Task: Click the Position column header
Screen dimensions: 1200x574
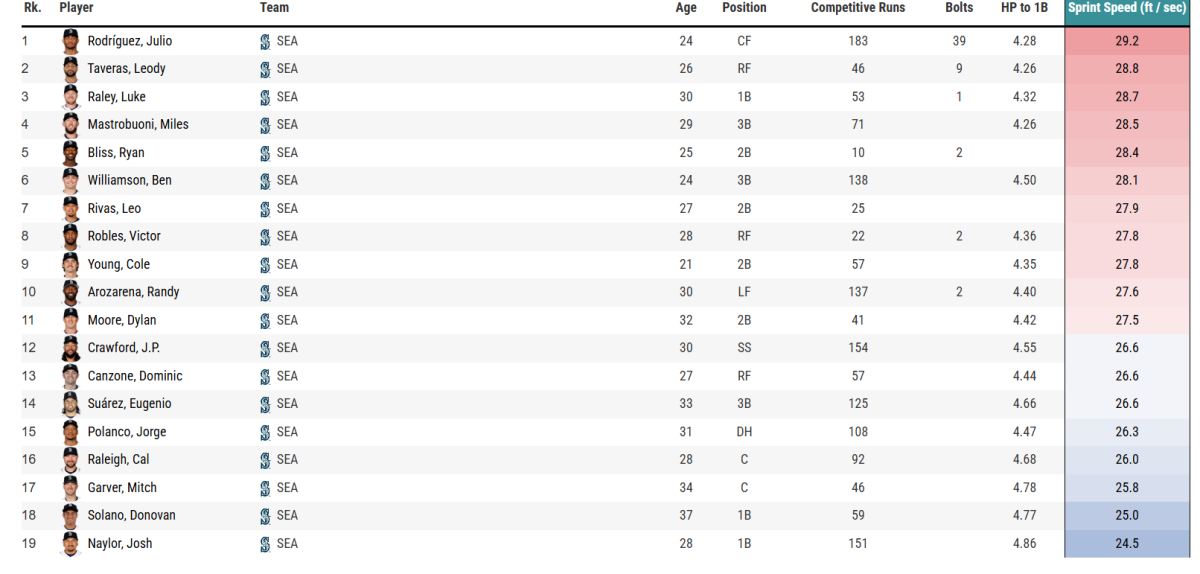Action: tap(744, 8)
